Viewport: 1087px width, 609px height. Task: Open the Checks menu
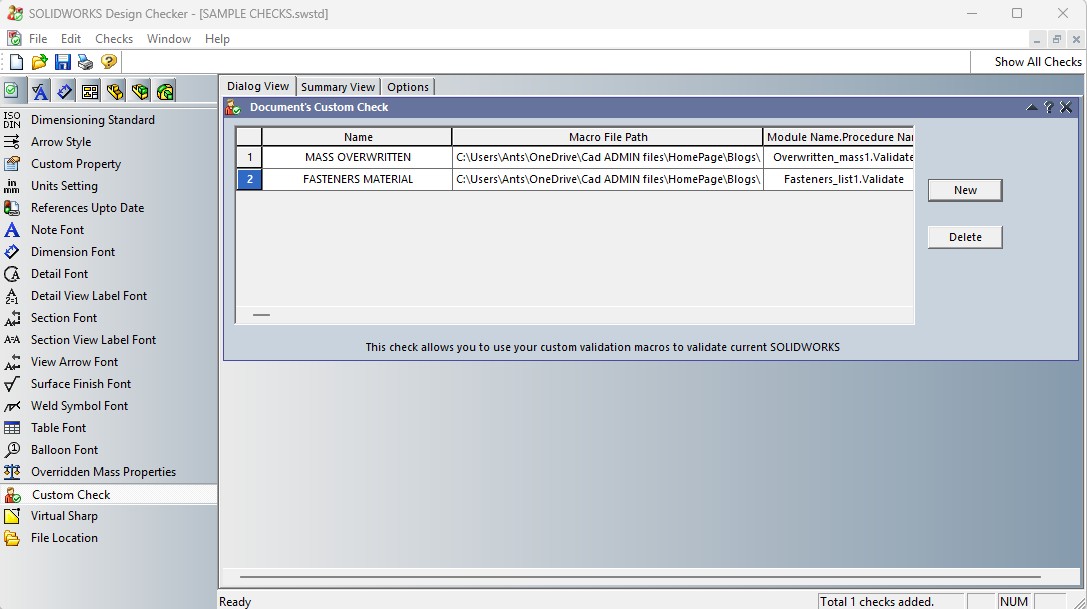tap(114, 39)
